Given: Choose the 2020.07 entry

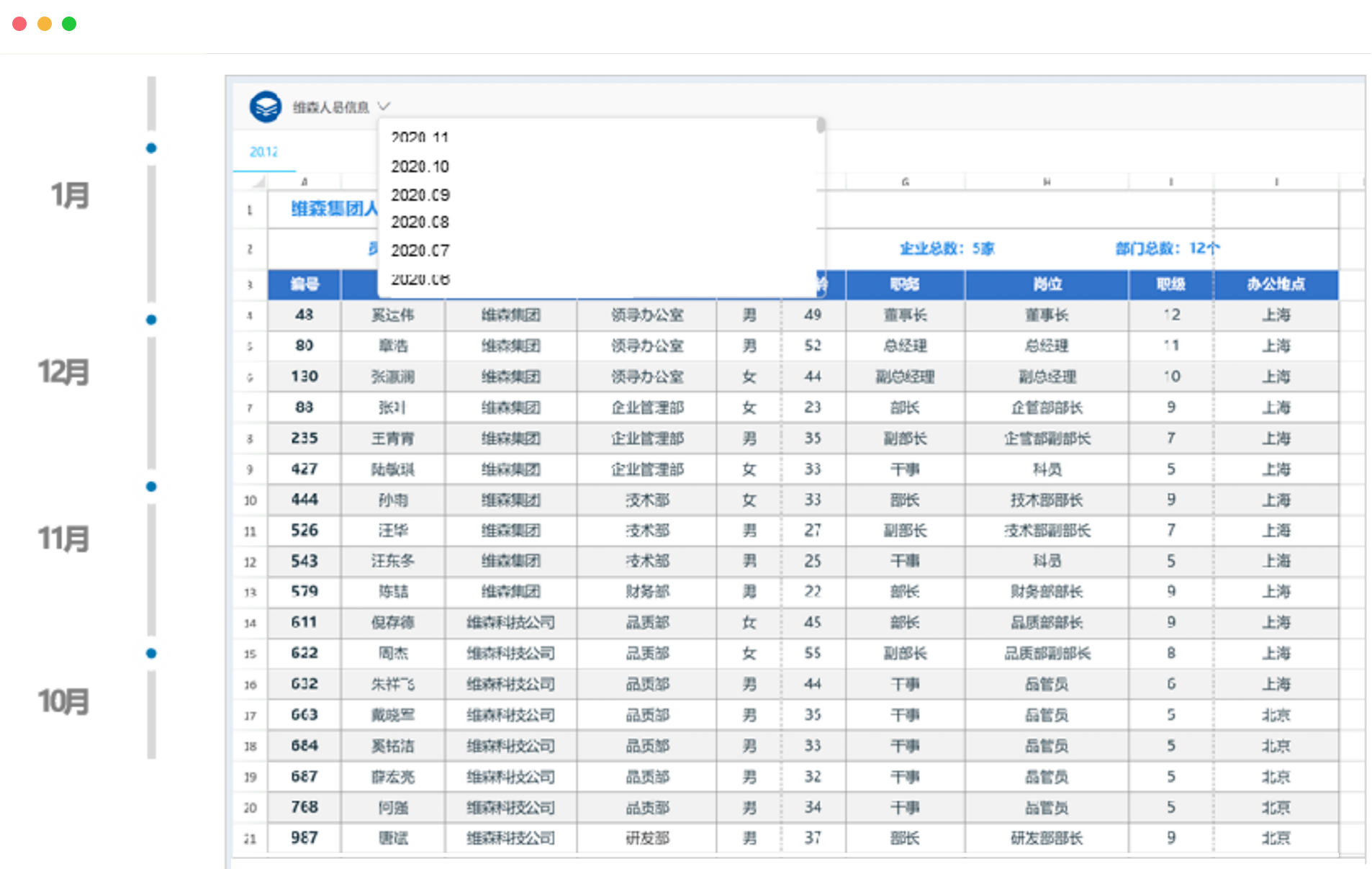Looking at the screenshot, I should (x=420, y=251).
